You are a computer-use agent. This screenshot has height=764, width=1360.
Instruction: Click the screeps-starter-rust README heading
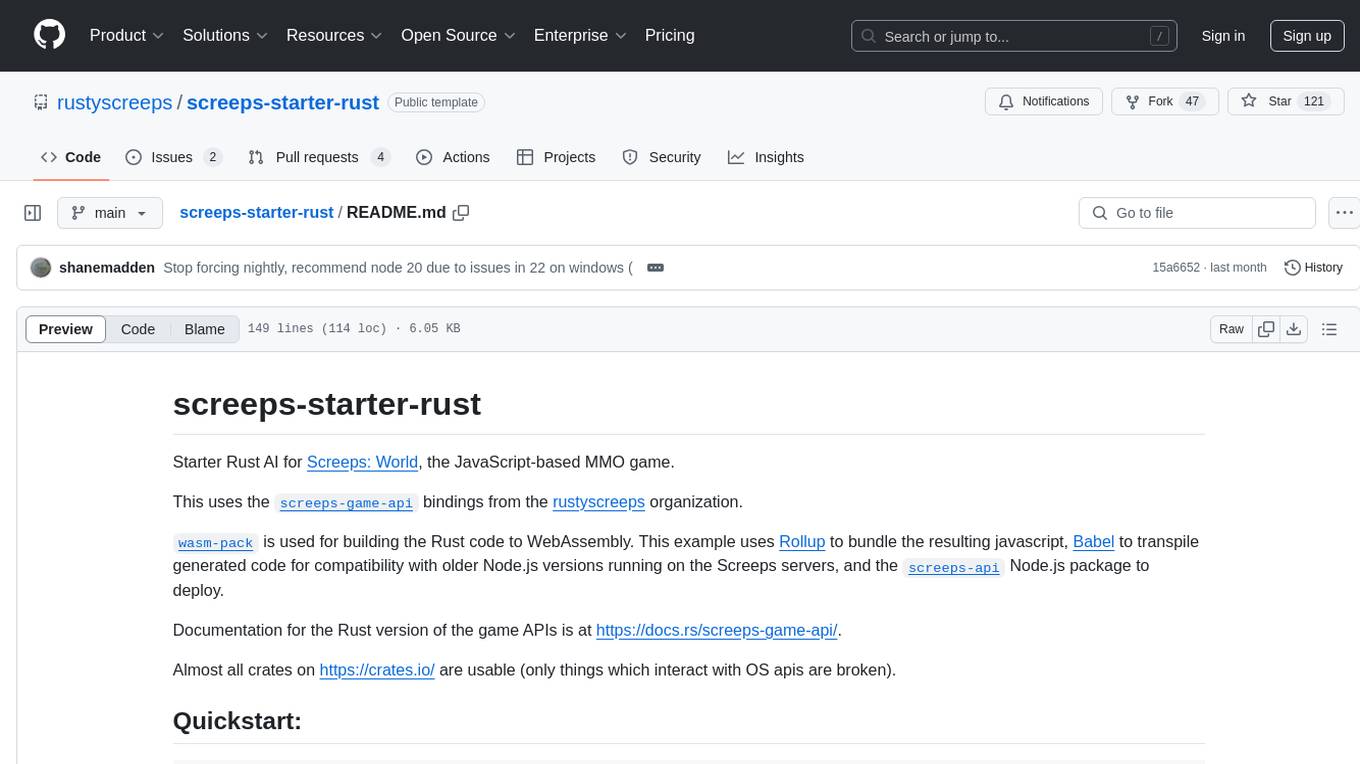(327, 404)
